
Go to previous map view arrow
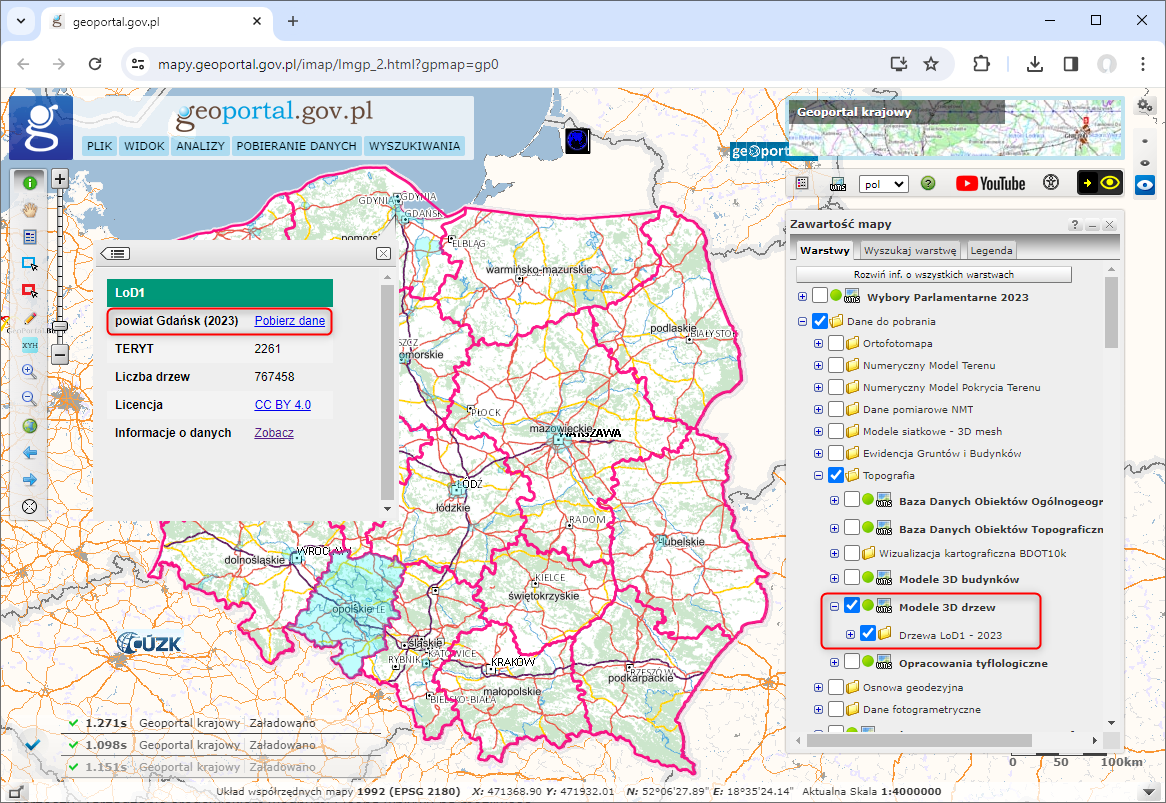pos(29,453)
